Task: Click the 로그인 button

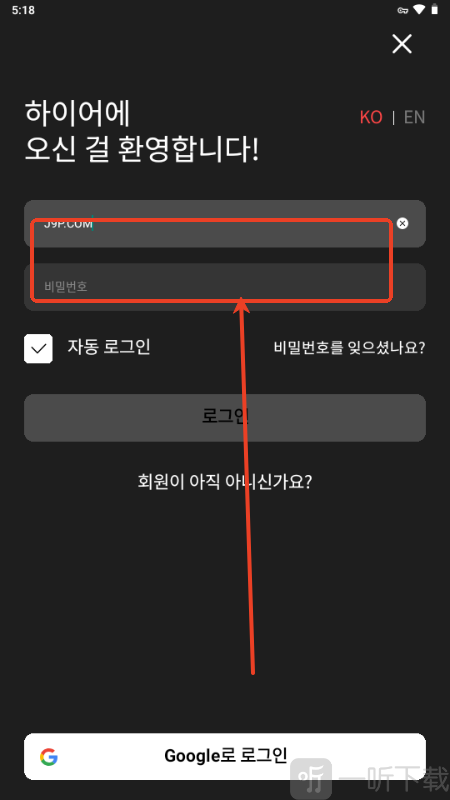Action: point(225,417)
